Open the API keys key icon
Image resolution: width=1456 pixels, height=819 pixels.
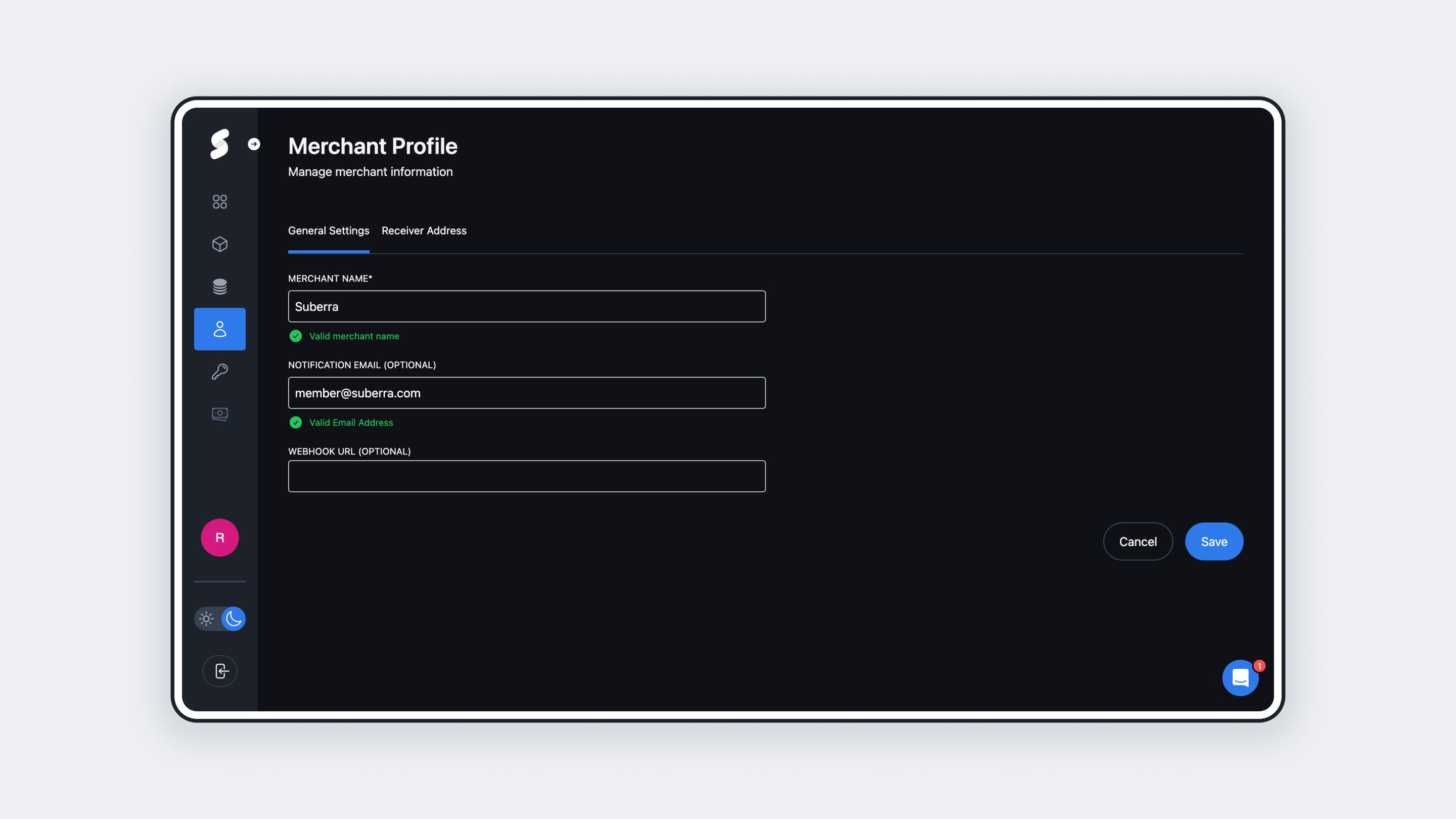pyautogui.click(x=219, y=372)
